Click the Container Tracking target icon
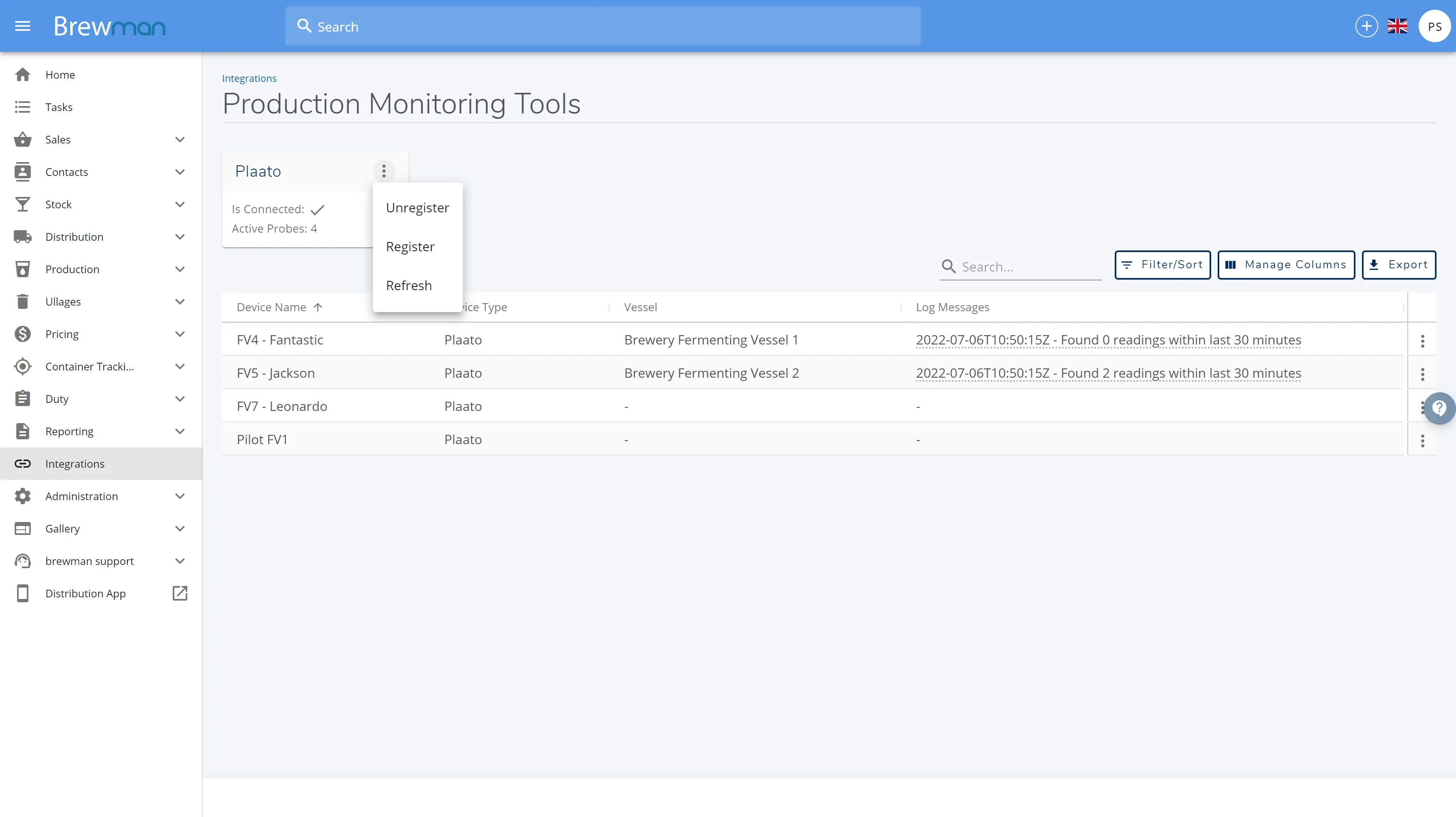Screen dimensions: 1456x817 tap(23, 367)
